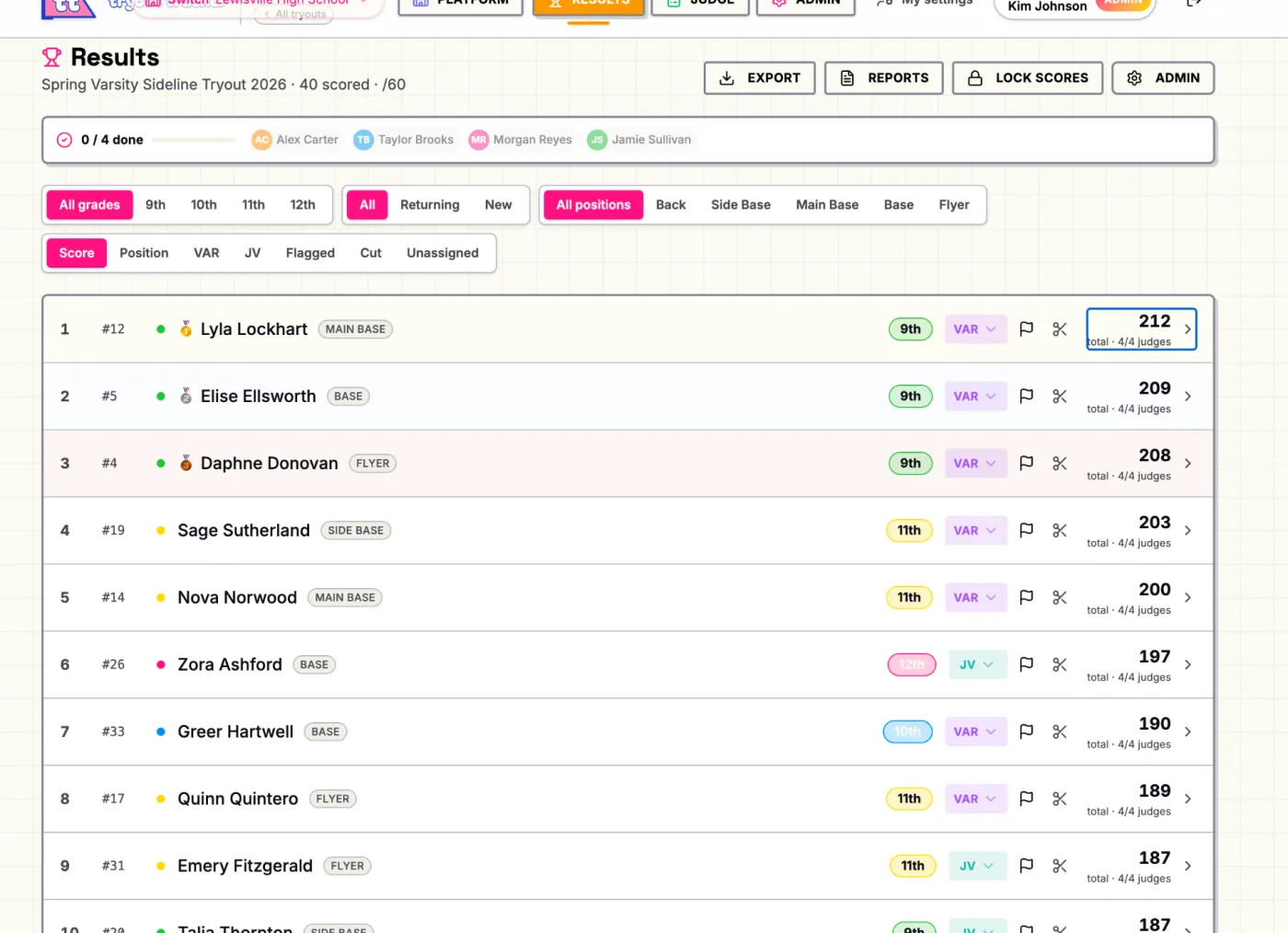Flag Emery Fitzgerald's row
The height and width of the screenshot is (933, 1288).
(1027, 866)
